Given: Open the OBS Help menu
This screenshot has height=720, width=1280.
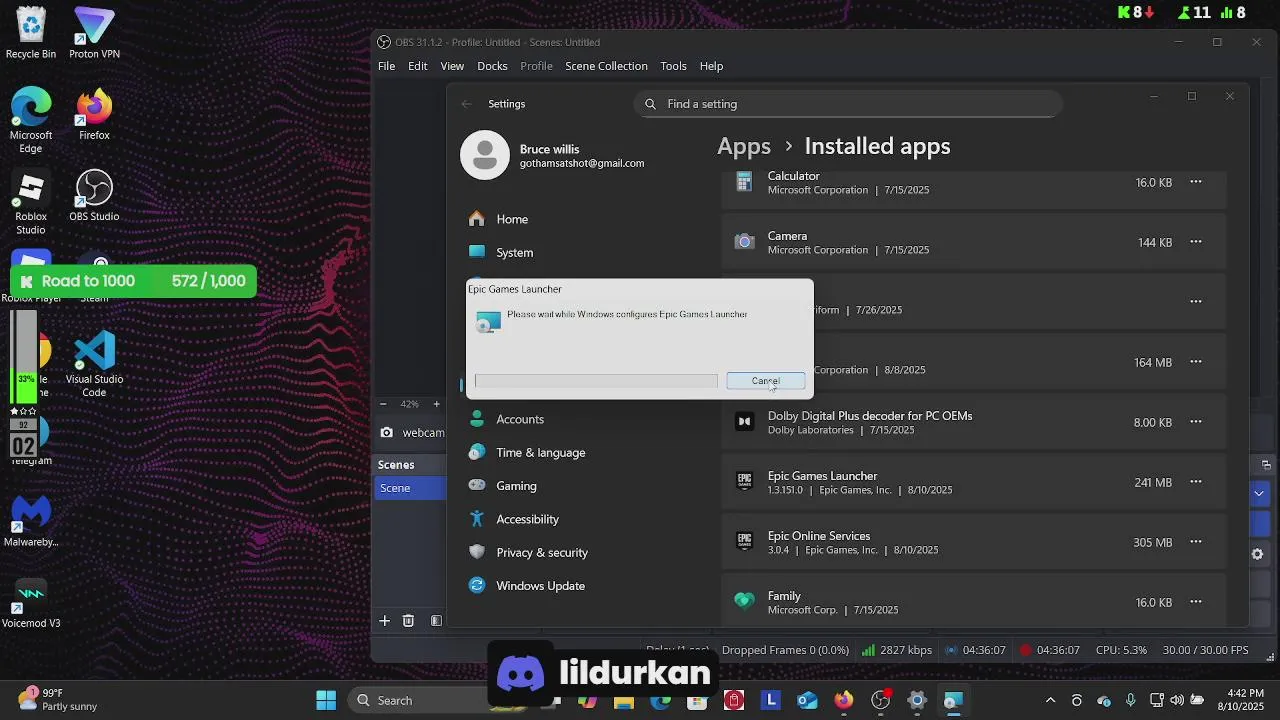Looking at the screenshot, I should pos(711,66).
